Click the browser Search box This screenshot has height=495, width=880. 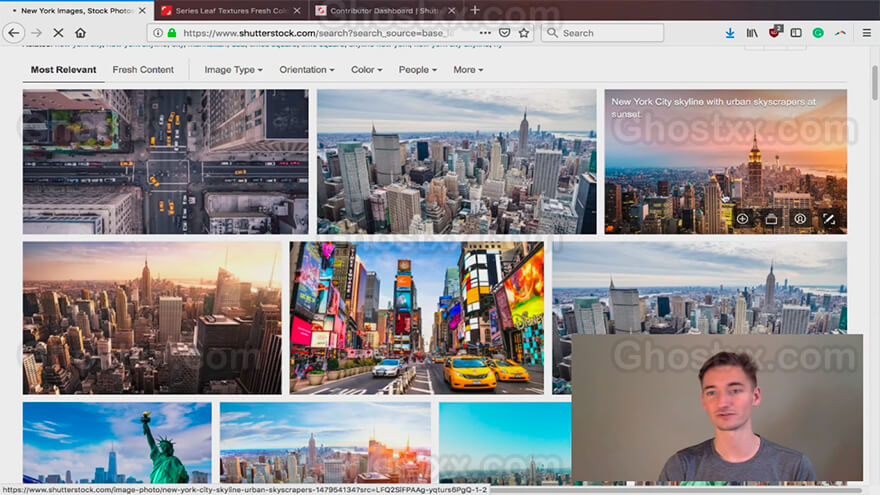(602, 33)
